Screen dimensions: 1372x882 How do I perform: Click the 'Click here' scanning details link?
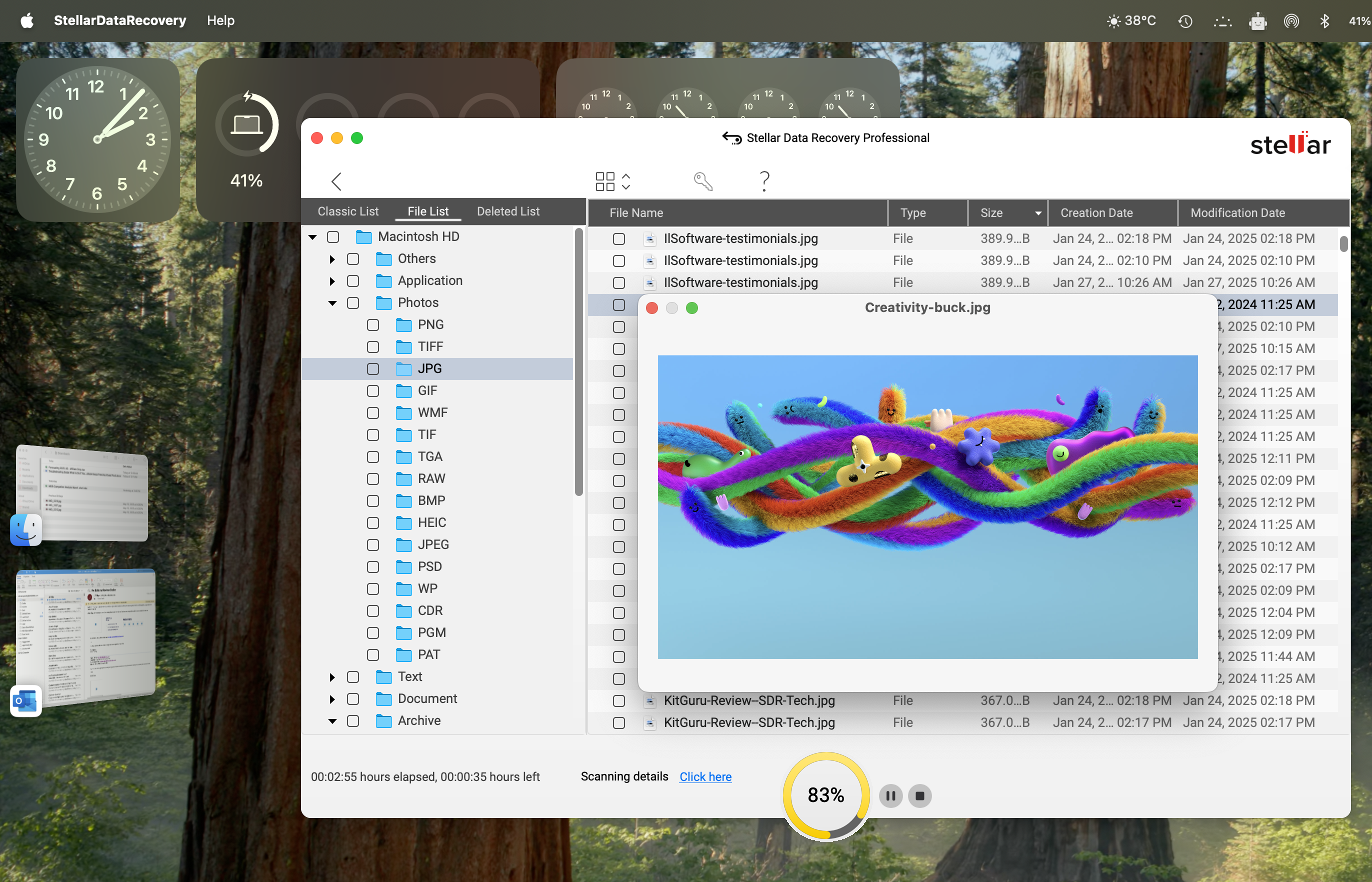pyautogui.click(x=705, y=776)
